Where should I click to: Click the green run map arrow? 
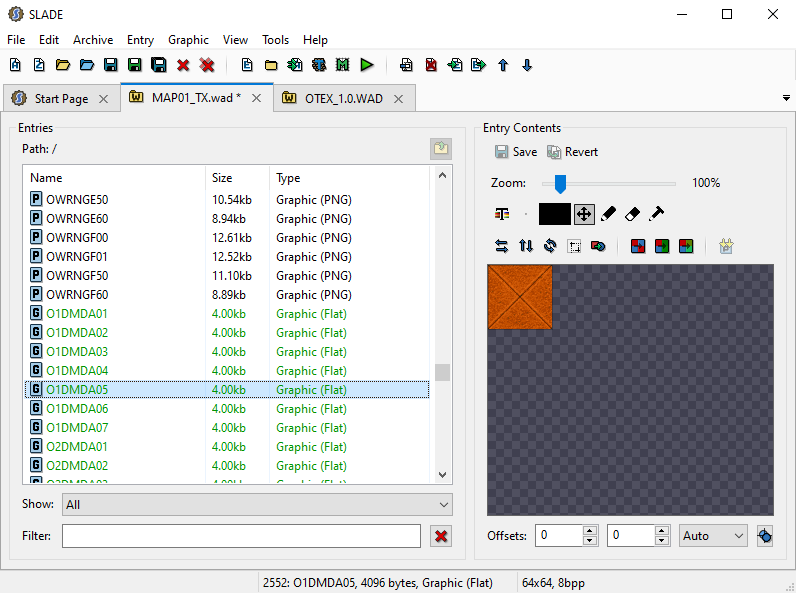367,65
